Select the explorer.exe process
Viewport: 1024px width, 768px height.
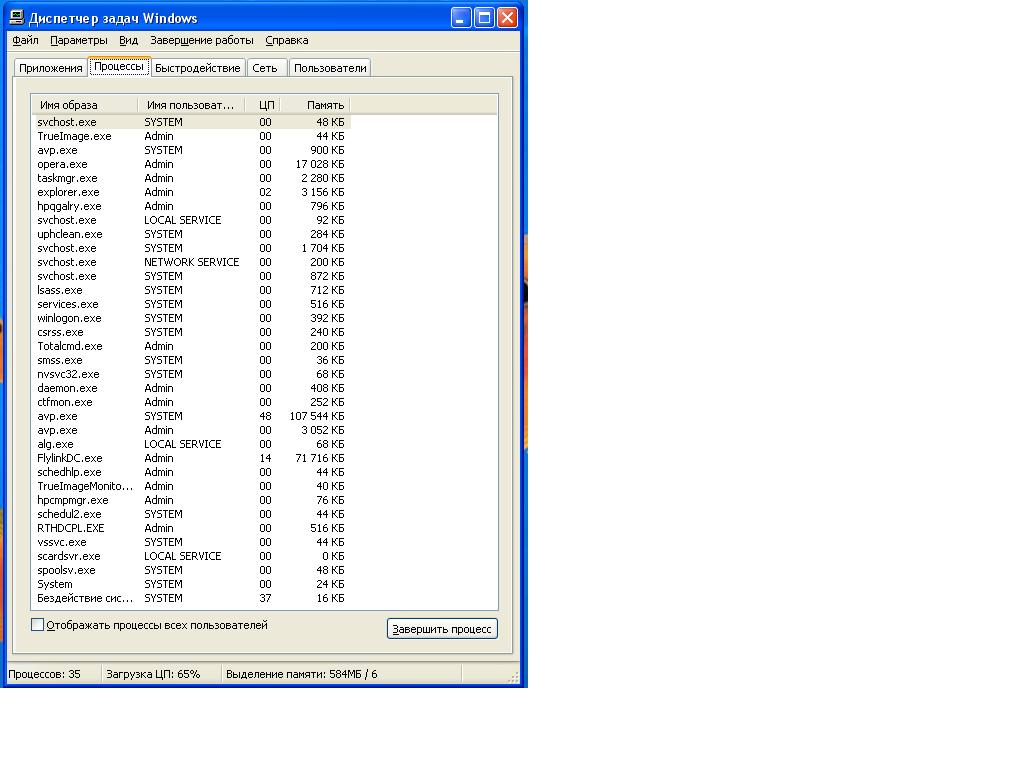tap(191, 193)
